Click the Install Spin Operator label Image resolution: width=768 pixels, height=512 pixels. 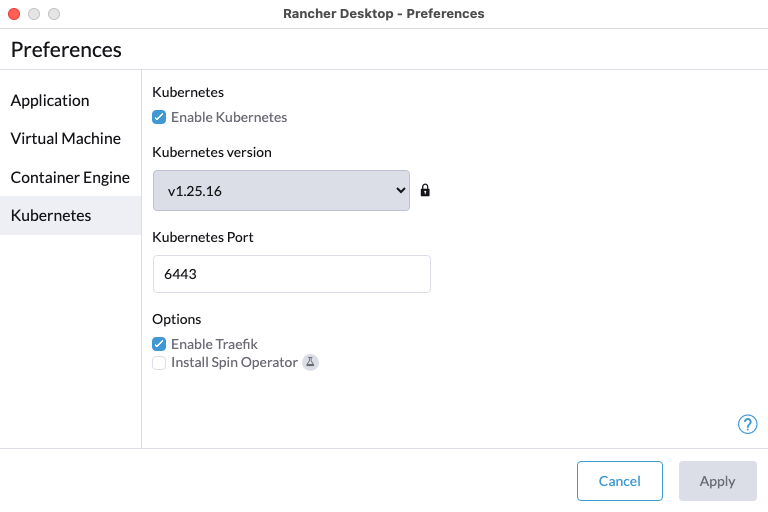coord(234,362)
